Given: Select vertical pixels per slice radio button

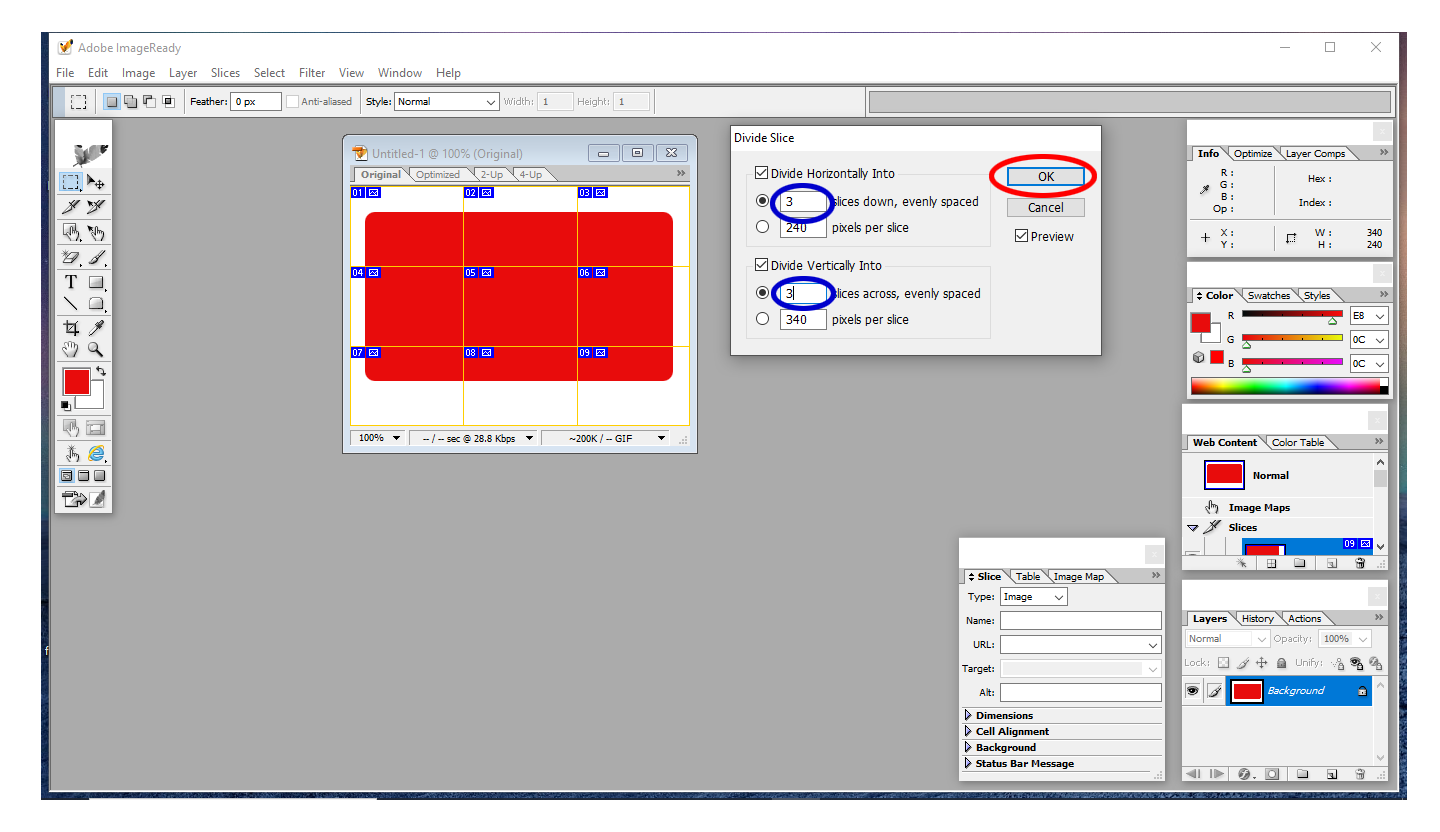Looking at the screenshot, I should tap(763, 319).
